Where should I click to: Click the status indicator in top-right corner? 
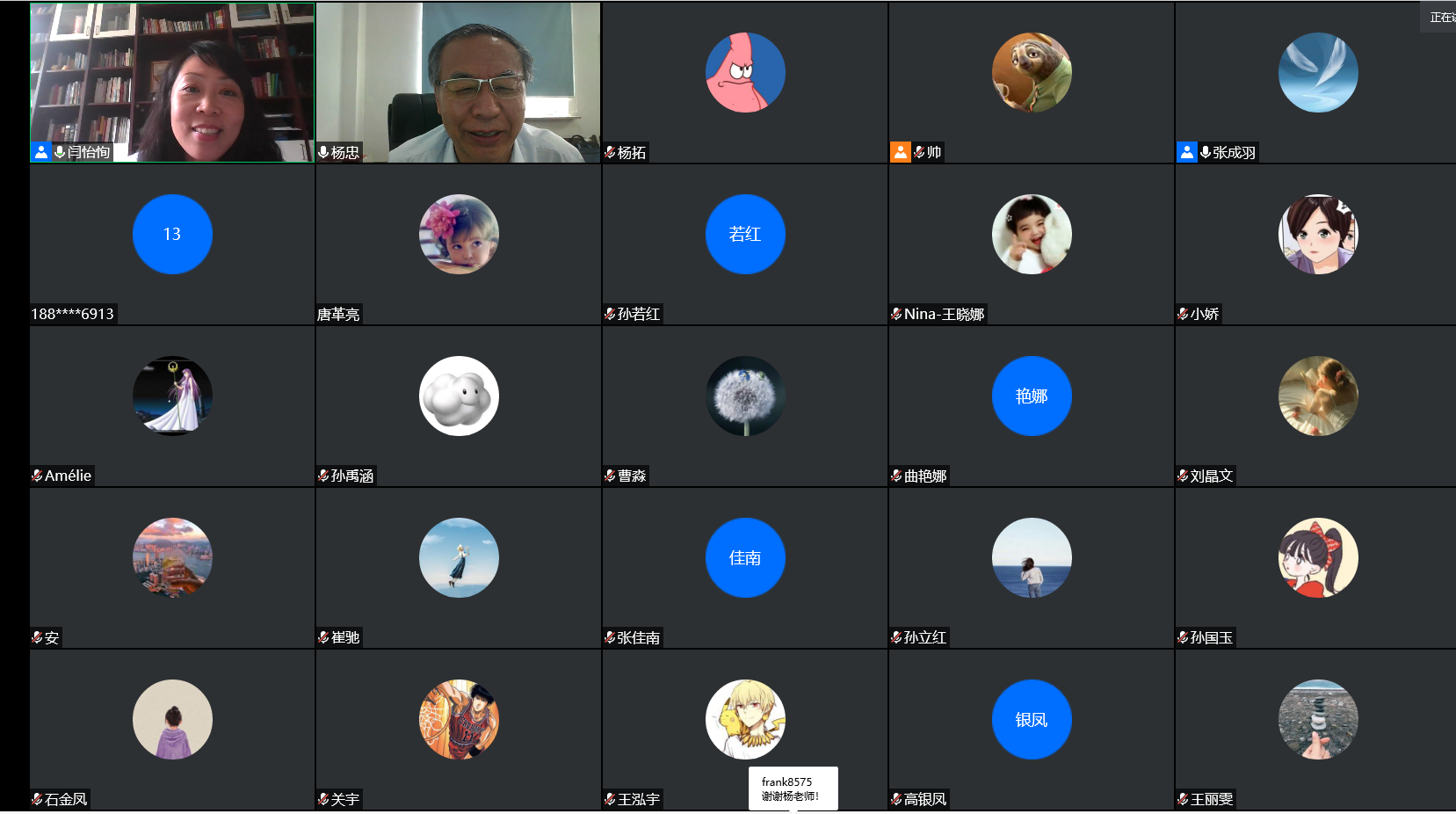(x=1440, y=17)
